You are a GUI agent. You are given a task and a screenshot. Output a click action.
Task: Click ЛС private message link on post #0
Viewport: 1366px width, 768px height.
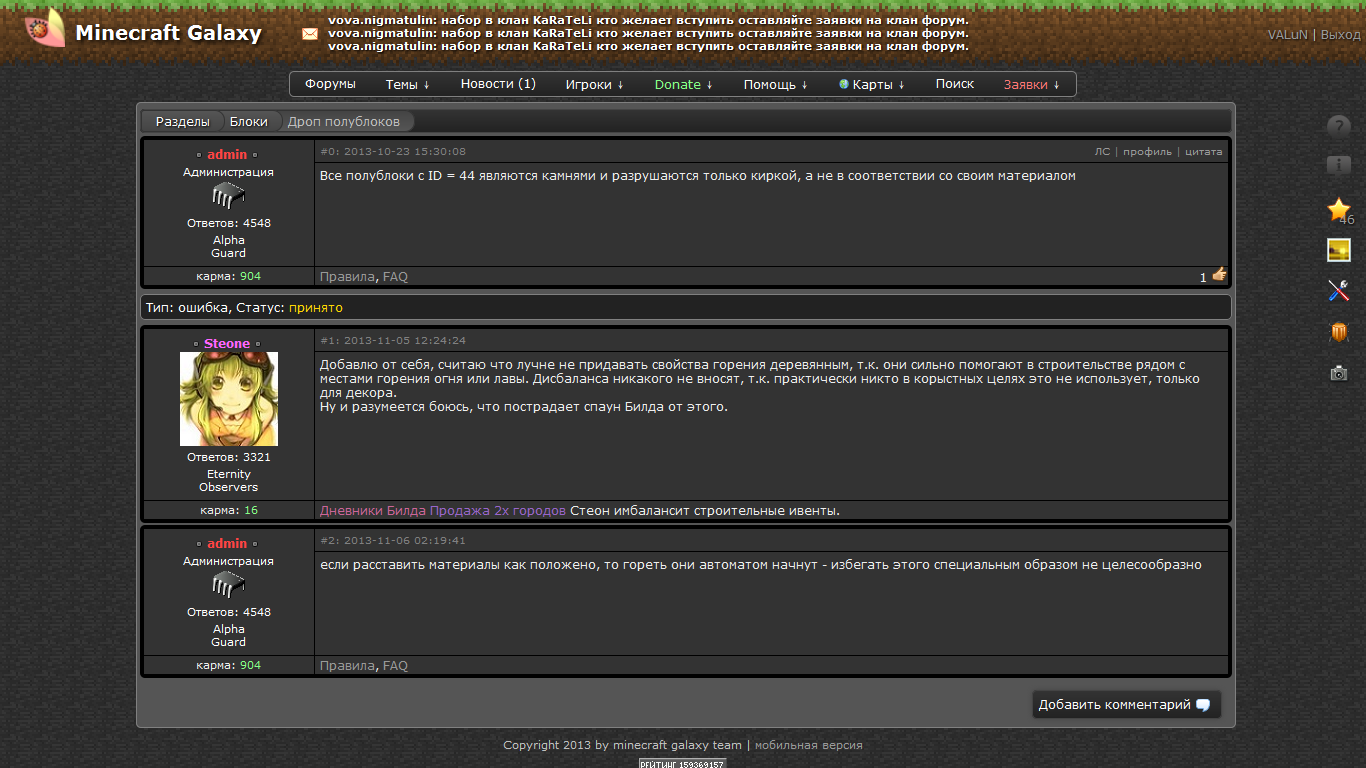pos(1102,152)
